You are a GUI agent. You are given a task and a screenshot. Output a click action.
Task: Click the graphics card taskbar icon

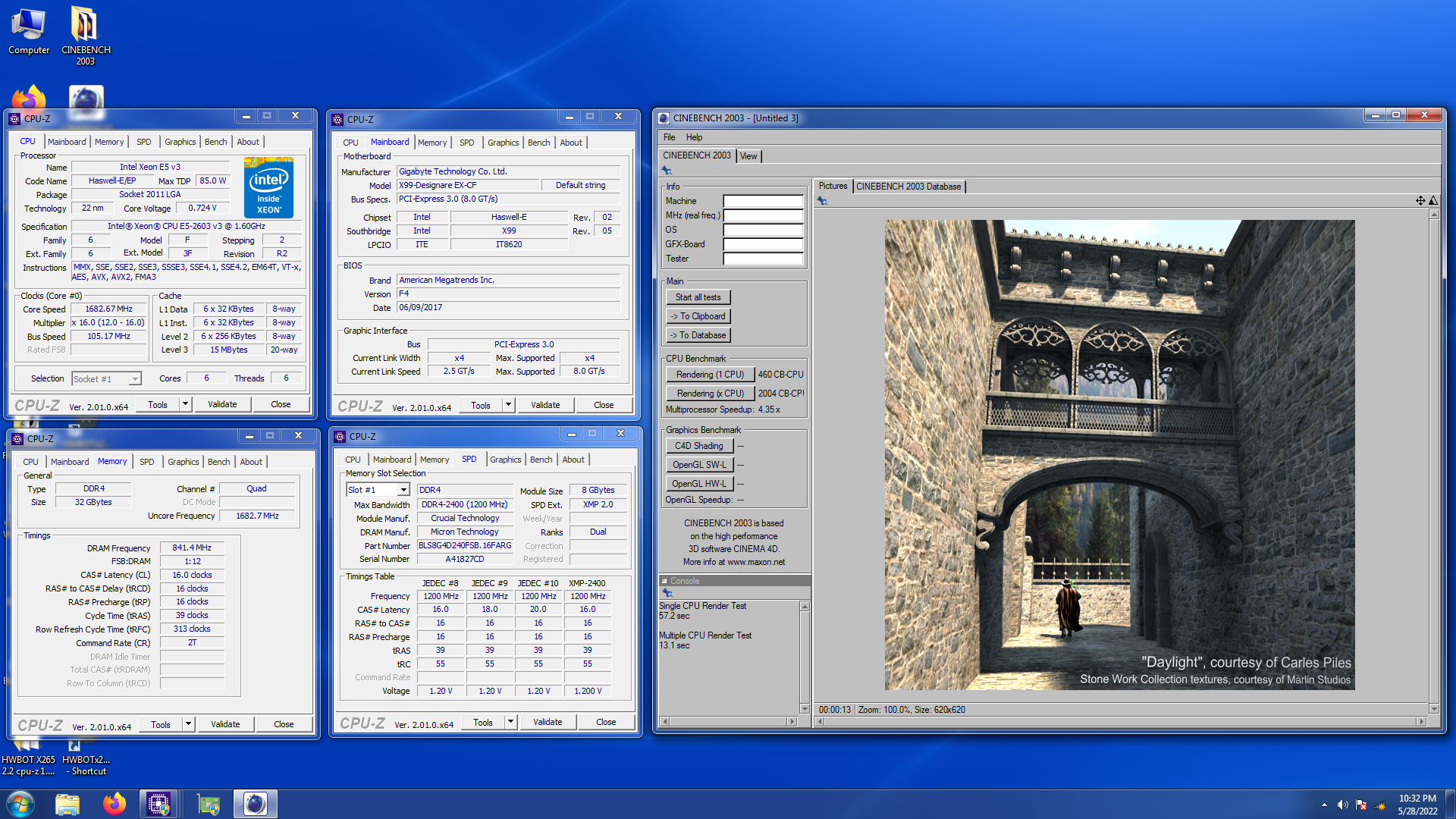(x=209, y=804)
